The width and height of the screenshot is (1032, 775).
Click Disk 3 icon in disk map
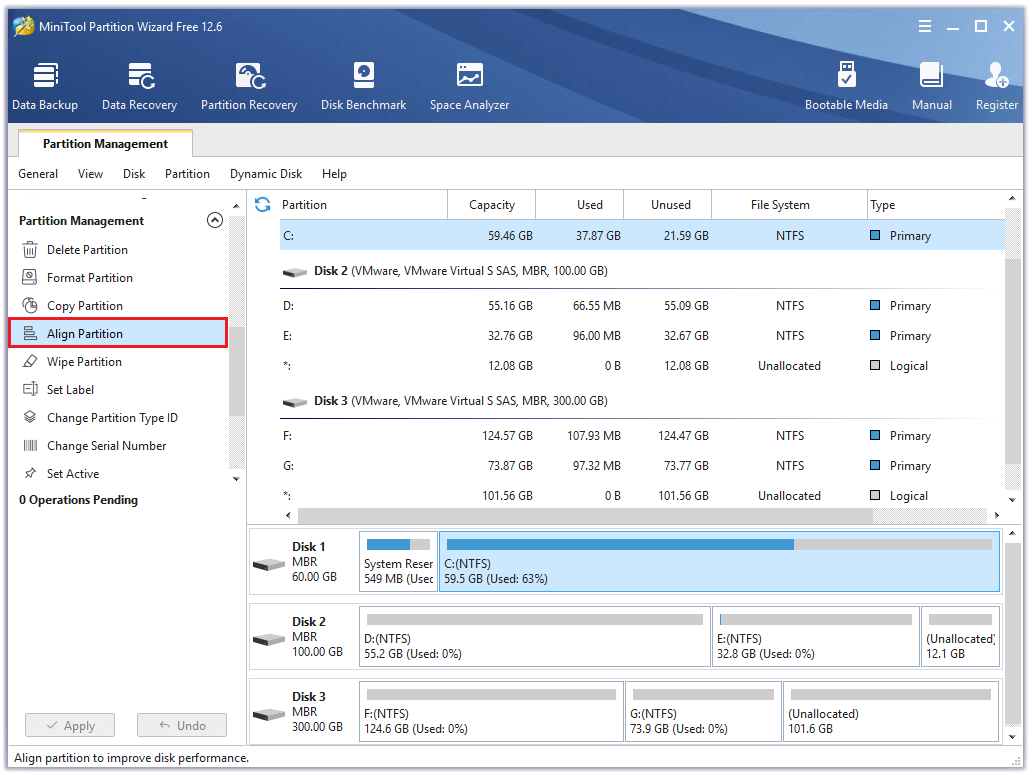269,714
